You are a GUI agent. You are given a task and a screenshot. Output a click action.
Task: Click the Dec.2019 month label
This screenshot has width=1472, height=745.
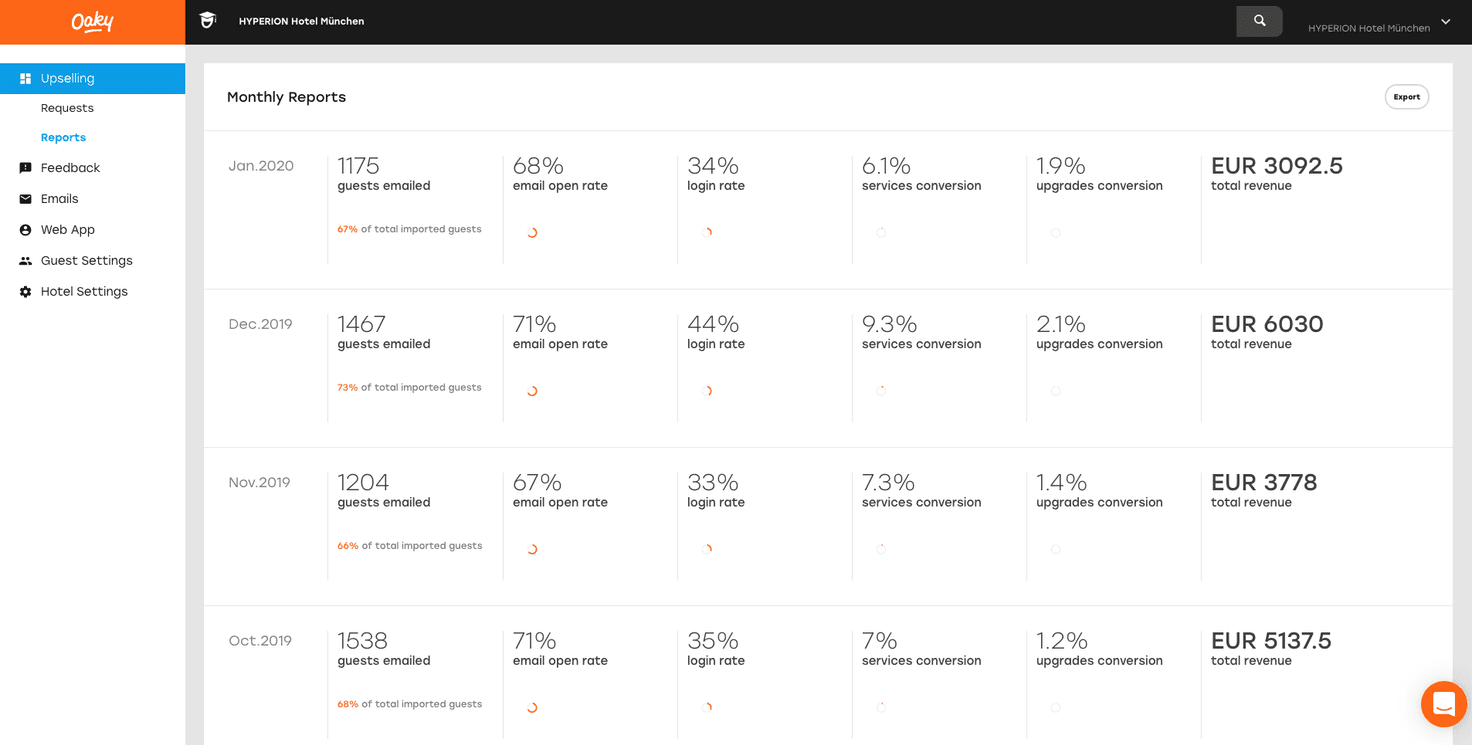coord(260,324)
